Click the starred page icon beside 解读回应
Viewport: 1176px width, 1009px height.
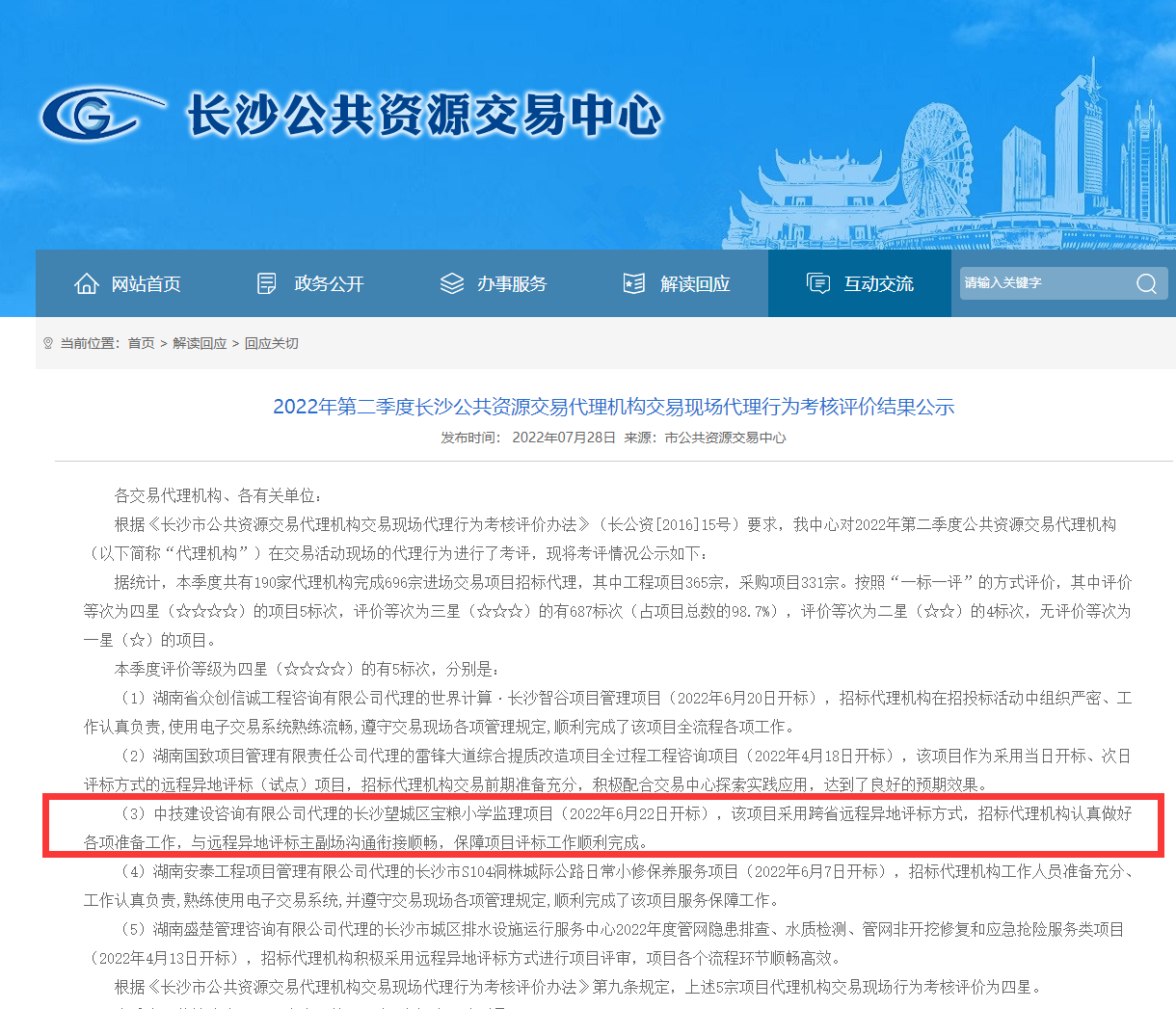point(634,283)
